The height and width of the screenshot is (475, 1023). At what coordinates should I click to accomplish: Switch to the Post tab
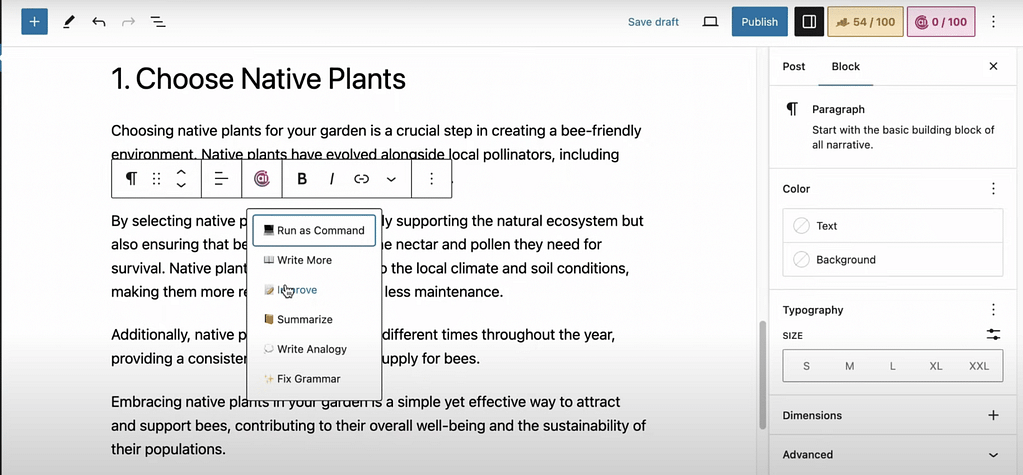794,66
